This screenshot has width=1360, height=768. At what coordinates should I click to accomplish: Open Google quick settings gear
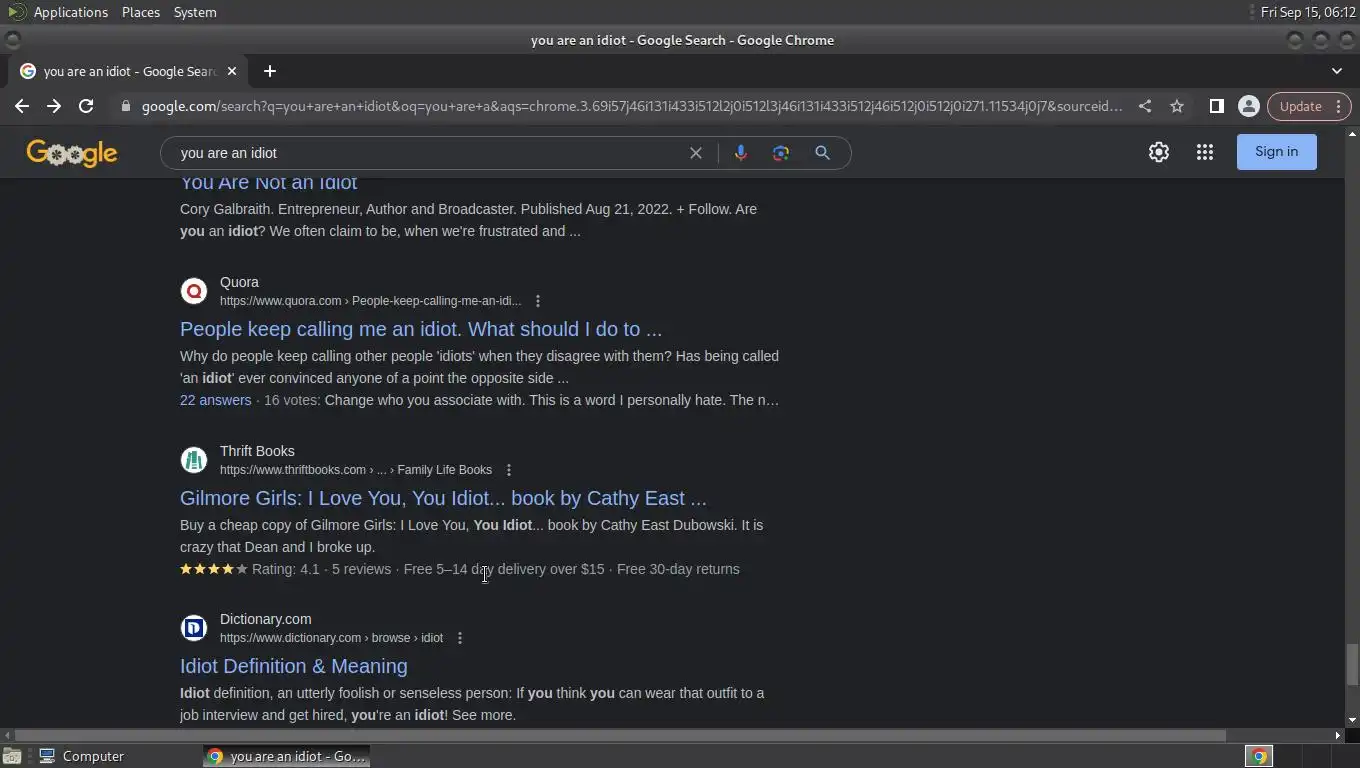pyautogui.click(x=1159, y=152)
